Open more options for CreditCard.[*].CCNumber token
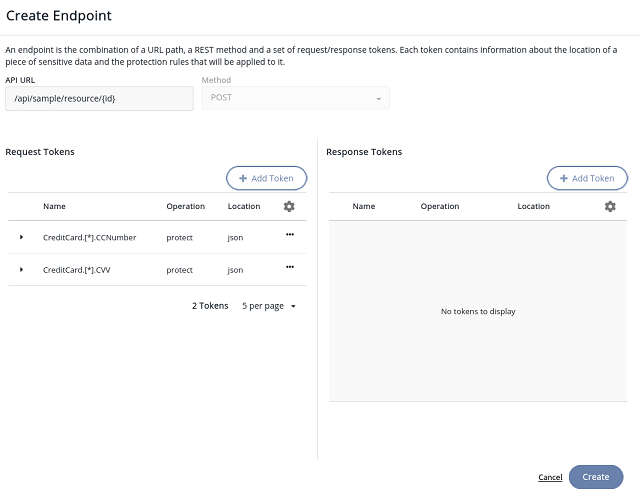The image size is (641, 492). pyautogui.click(x=290, y=234)
